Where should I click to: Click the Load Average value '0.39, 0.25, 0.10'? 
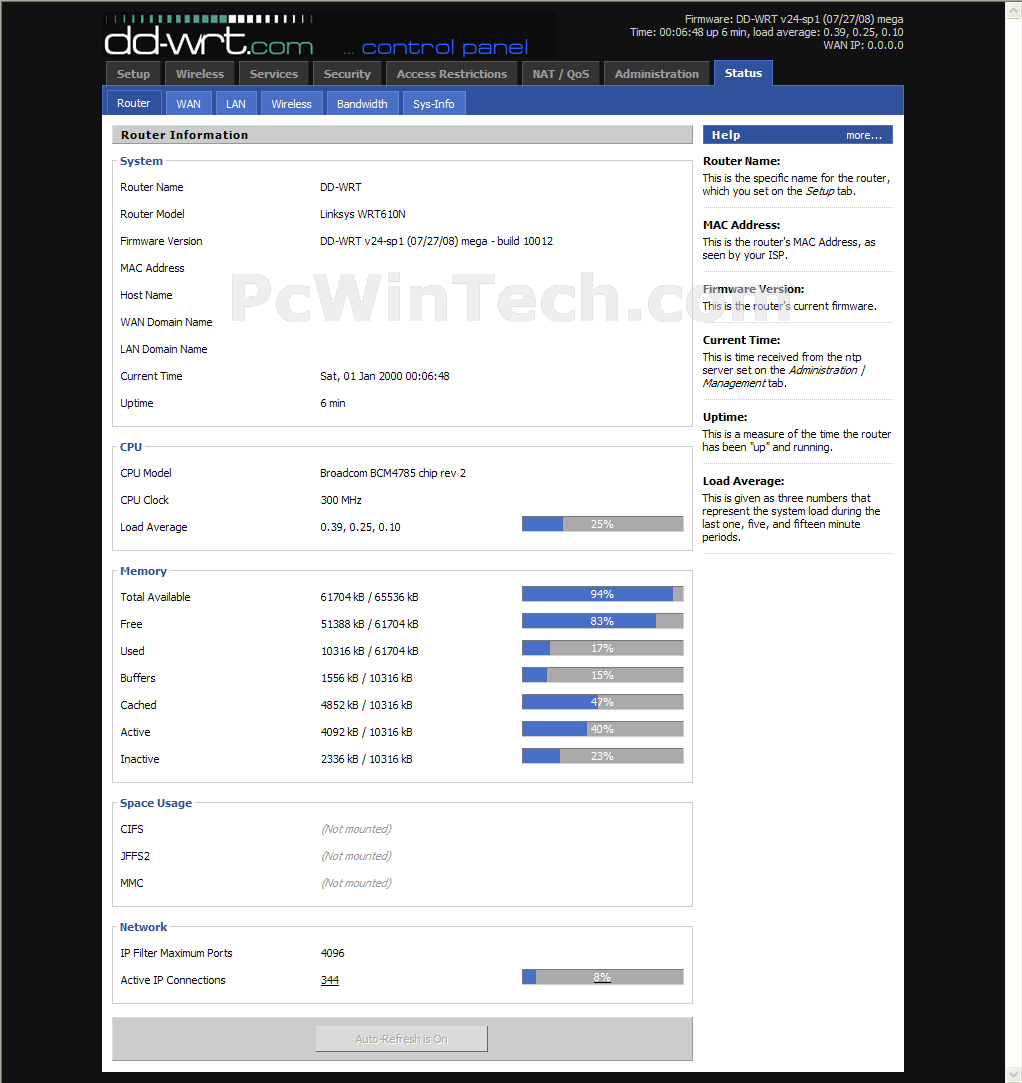pyautogui.click(x=360, y=527)
